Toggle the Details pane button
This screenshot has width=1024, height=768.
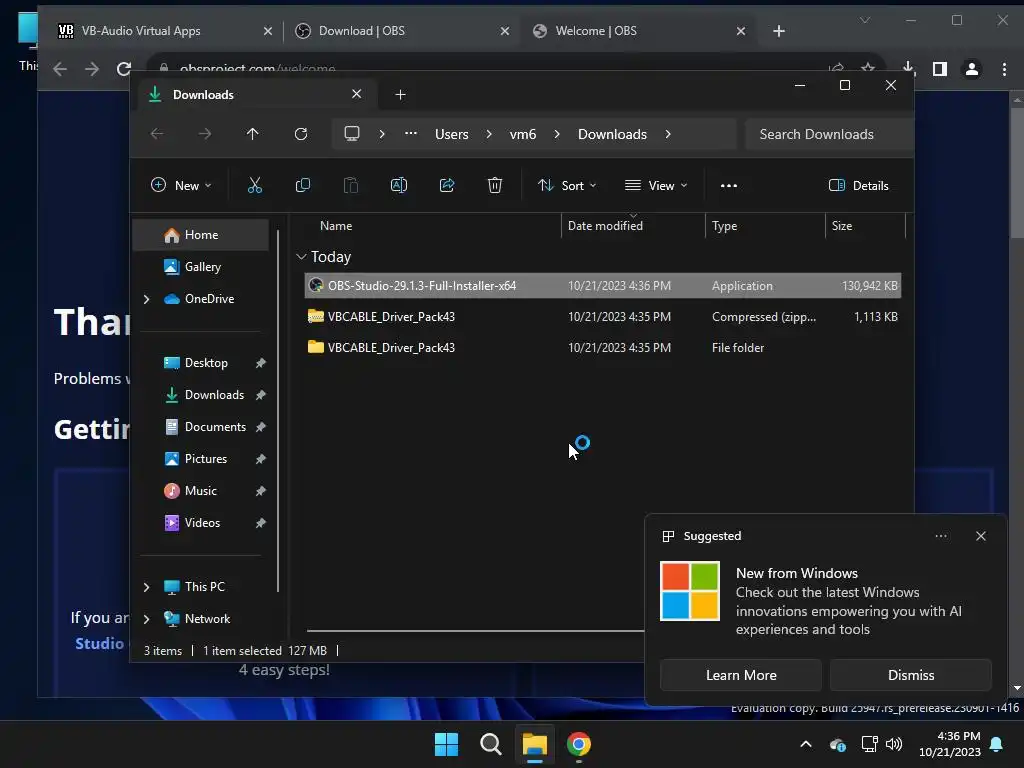tap(859, 185)
